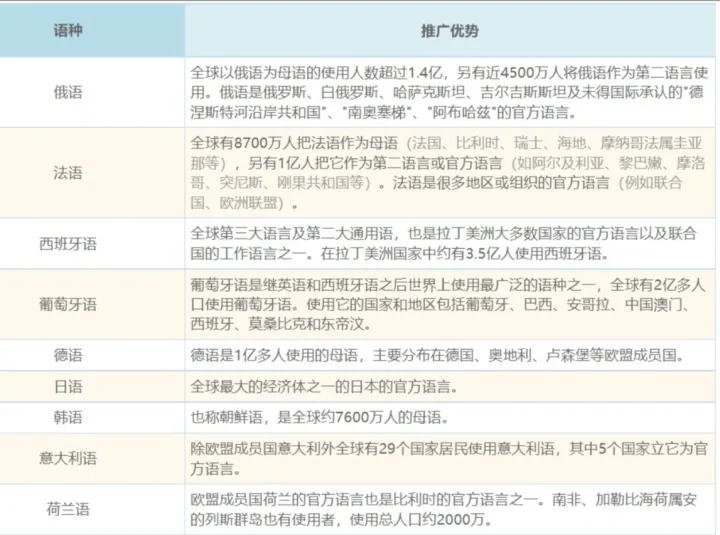
Task: Click the 推广优势 column header
Action: click(x=450, y=31)
